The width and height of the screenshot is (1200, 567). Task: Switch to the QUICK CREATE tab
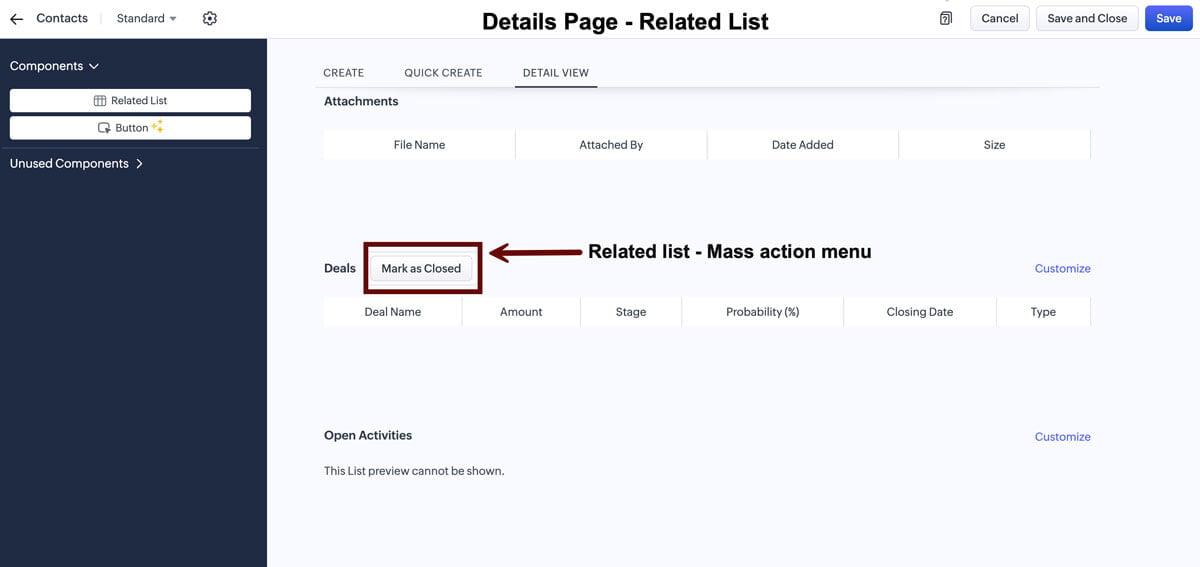443,73
